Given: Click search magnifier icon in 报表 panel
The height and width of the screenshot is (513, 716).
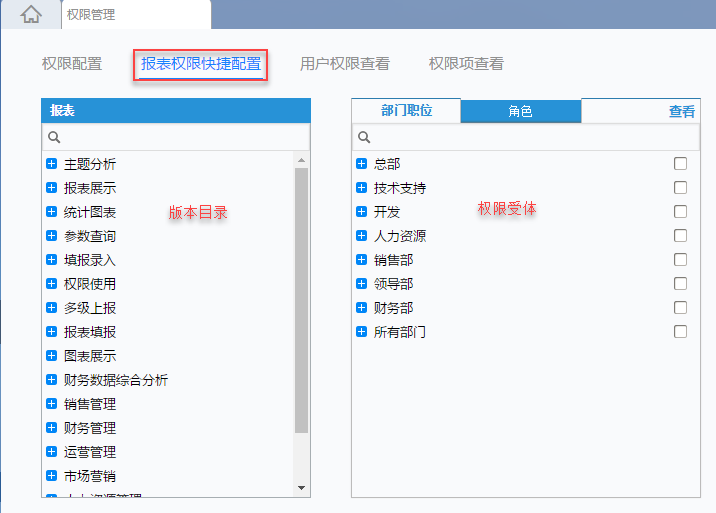Looking at the screenshot, I should tap(54, 137).
